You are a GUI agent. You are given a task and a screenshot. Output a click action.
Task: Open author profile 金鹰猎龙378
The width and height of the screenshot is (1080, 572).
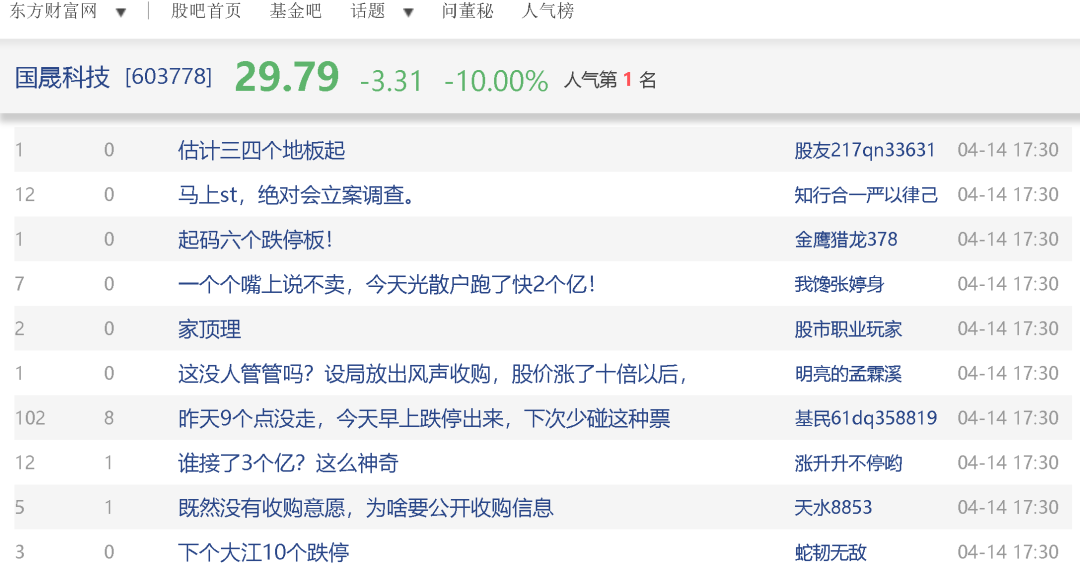tap(847, 240)
